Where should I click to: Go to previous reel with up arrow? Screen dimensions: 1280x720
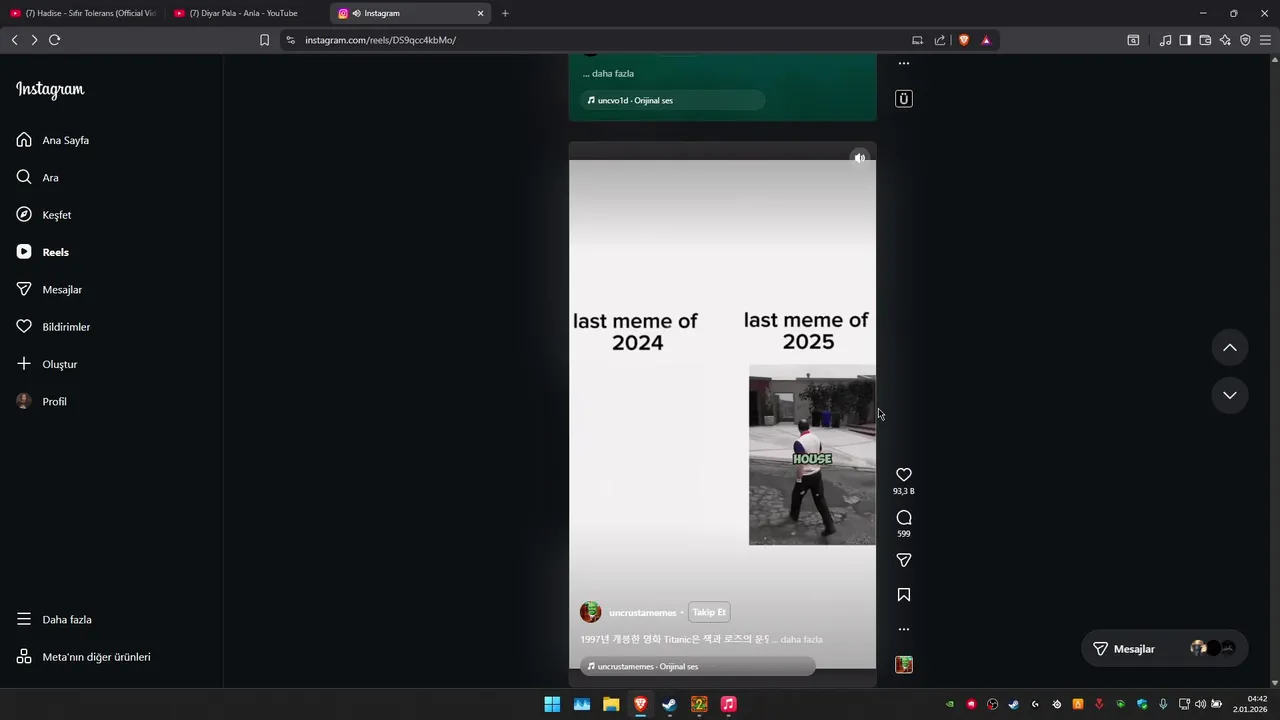tap(1230, 347)
